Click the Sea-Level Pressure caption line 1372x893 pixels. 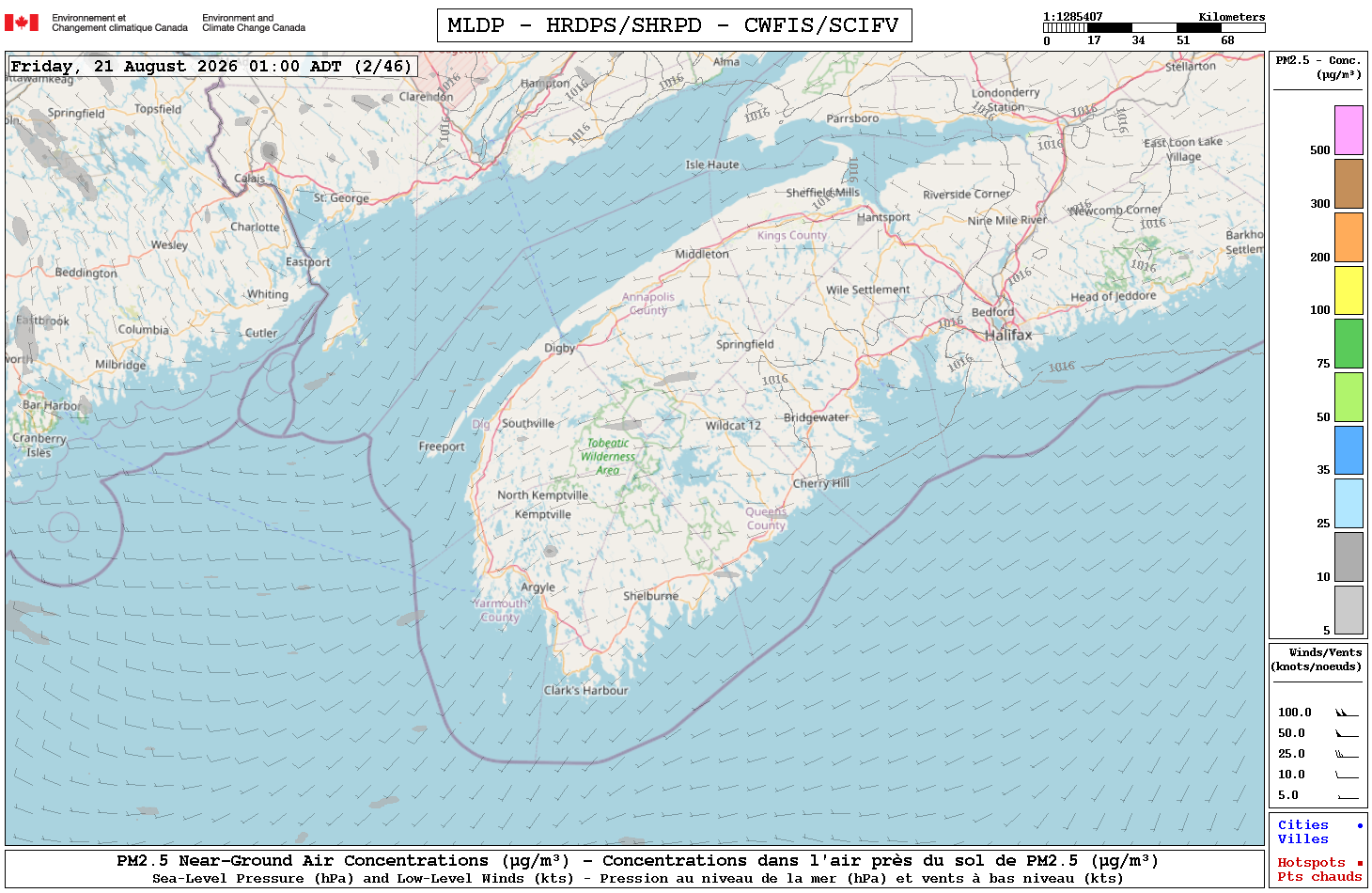coord(637,878)
